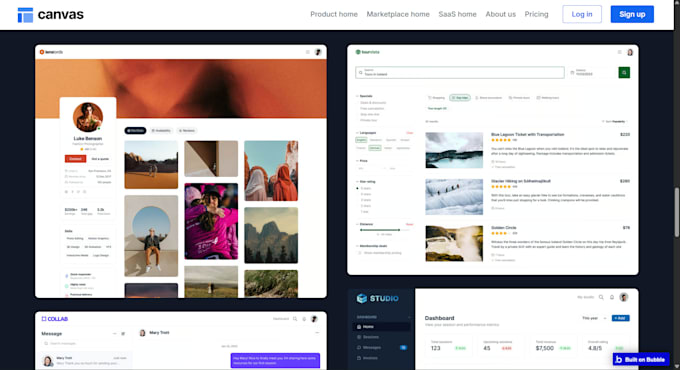Click the blue Sign up button
Screen dimensions: 680x370
[632, 14]
